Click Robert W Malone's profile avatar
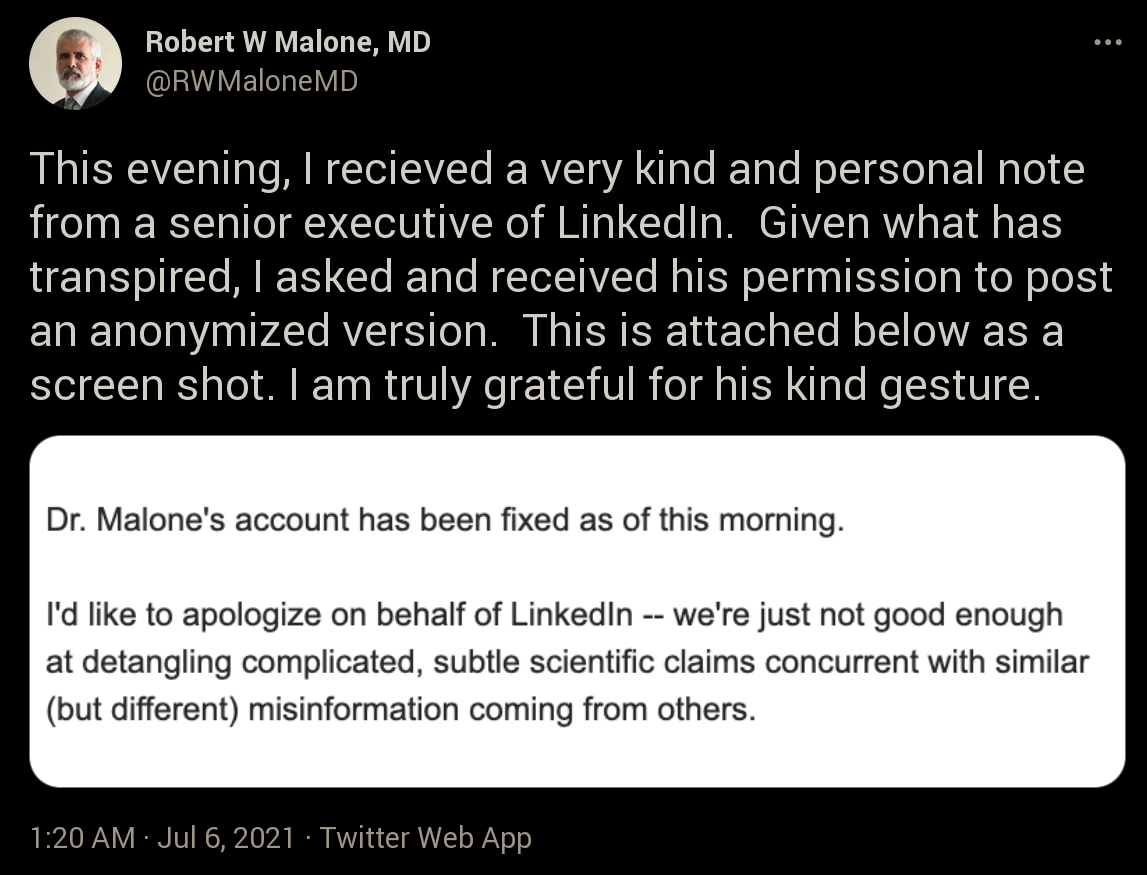 click(x=75, y=64)
